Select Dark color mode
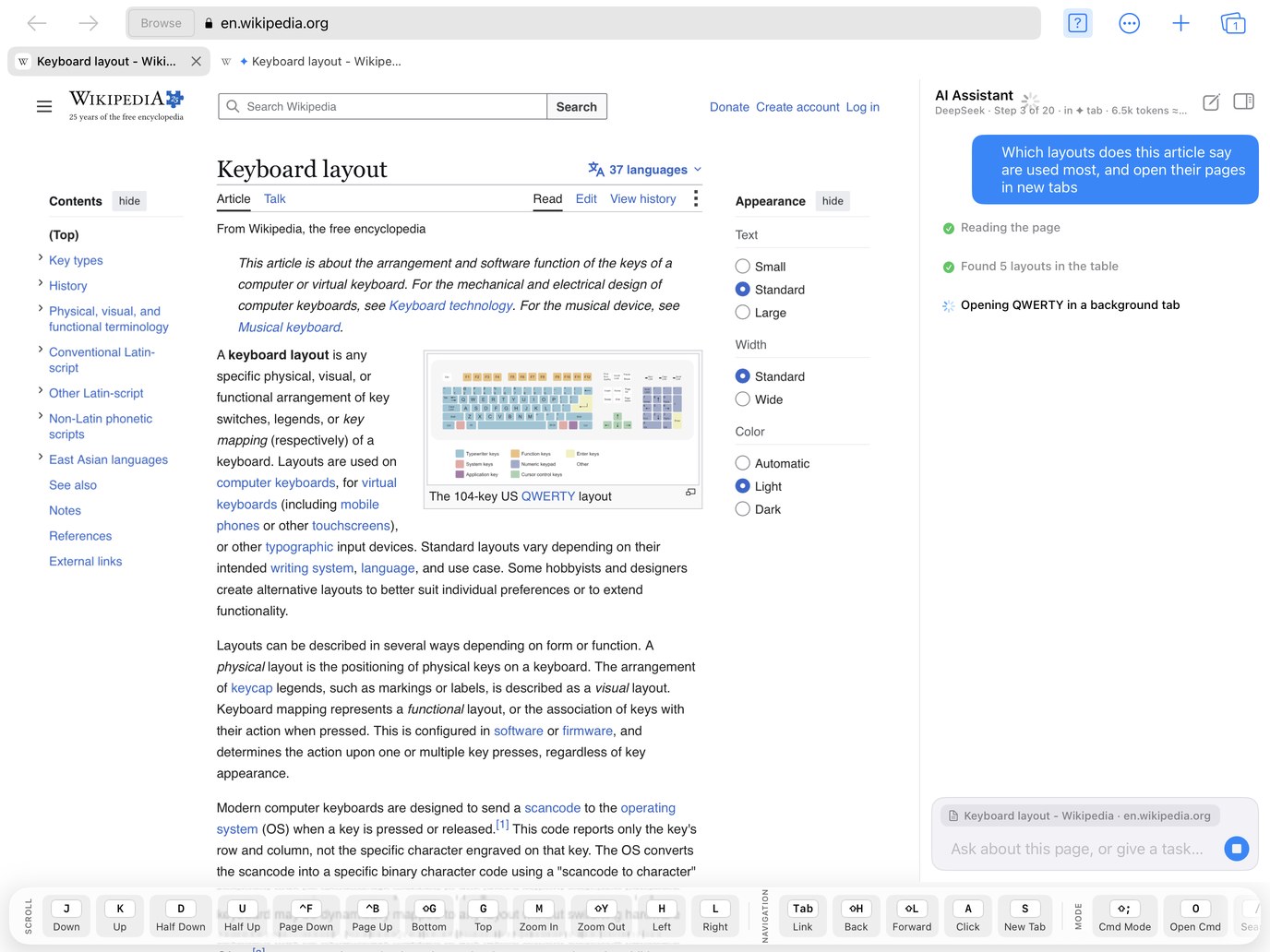The width and height of the screenshot is (1270, 952). pyautogui.click(x=743, y=509)
